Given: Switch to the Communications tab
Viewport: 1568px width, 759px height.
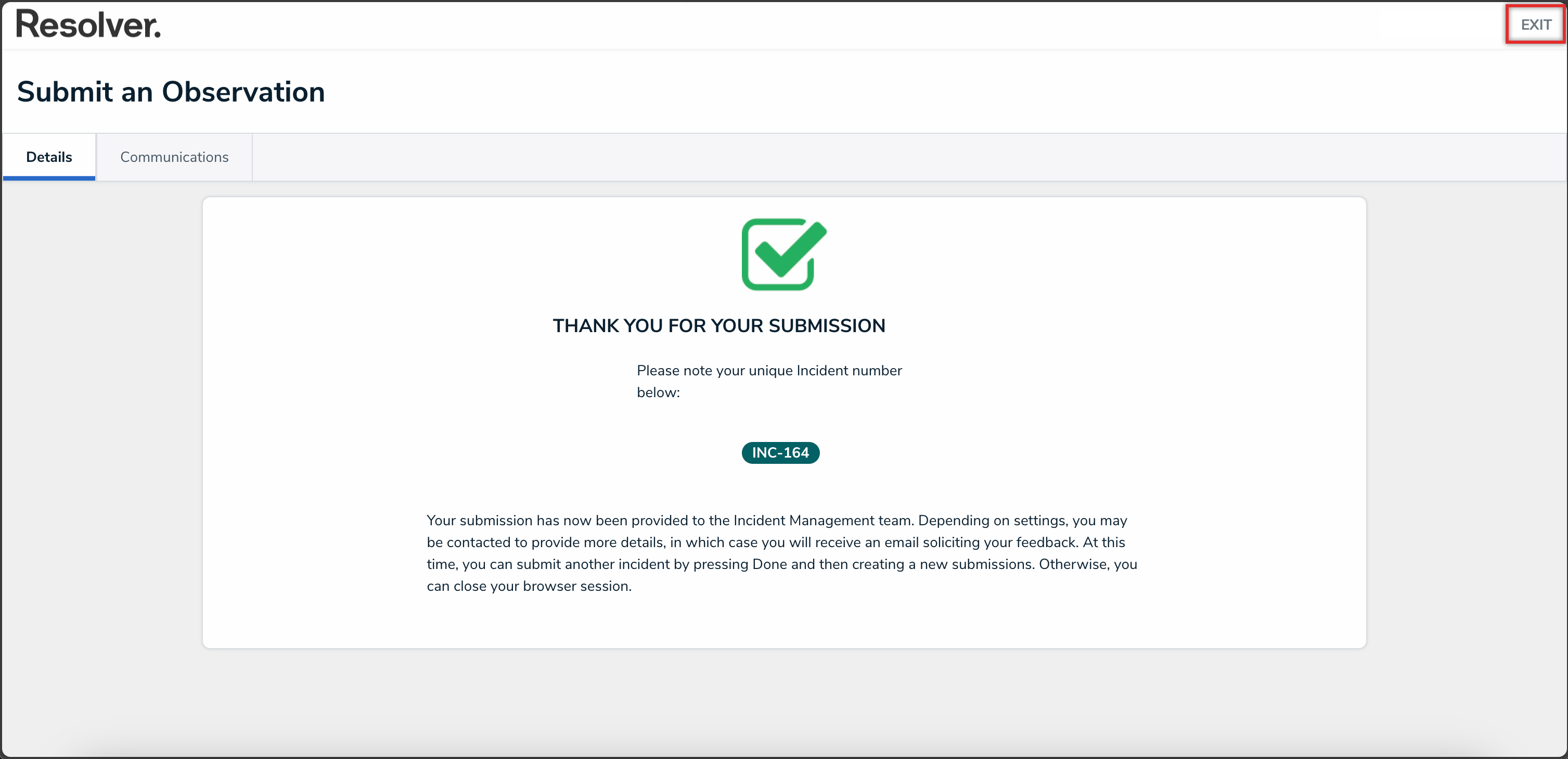Looking at the screenshot, I should coord(174,157).
